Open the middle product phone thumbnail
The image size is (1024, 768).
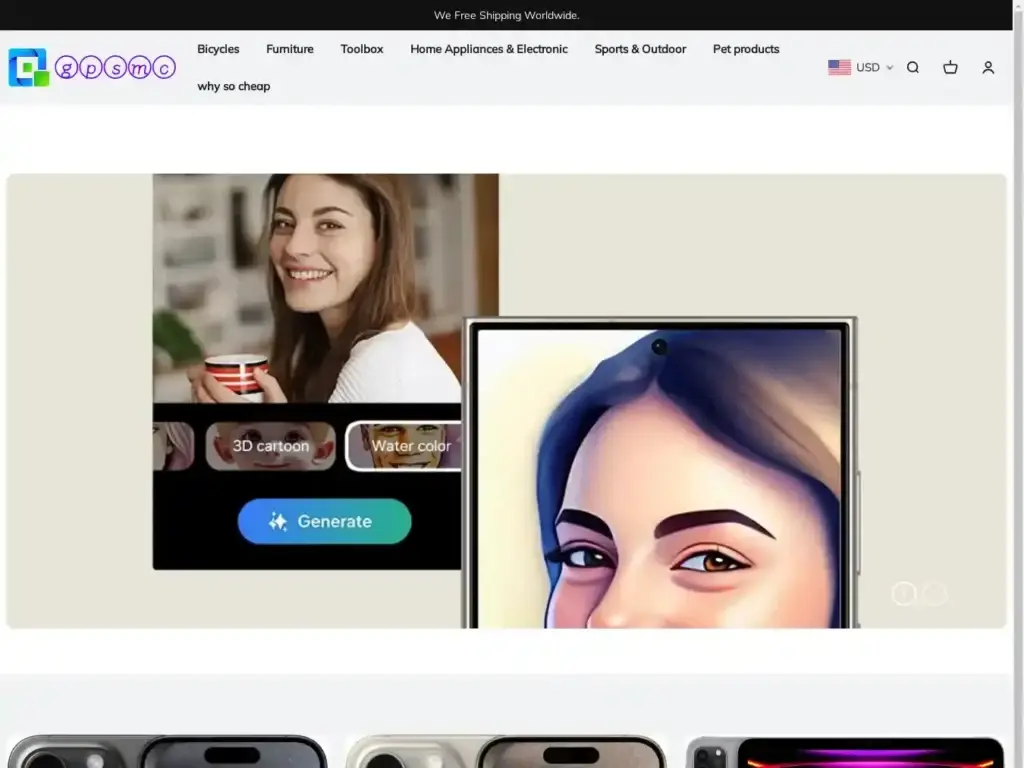[x=506, y=751]
